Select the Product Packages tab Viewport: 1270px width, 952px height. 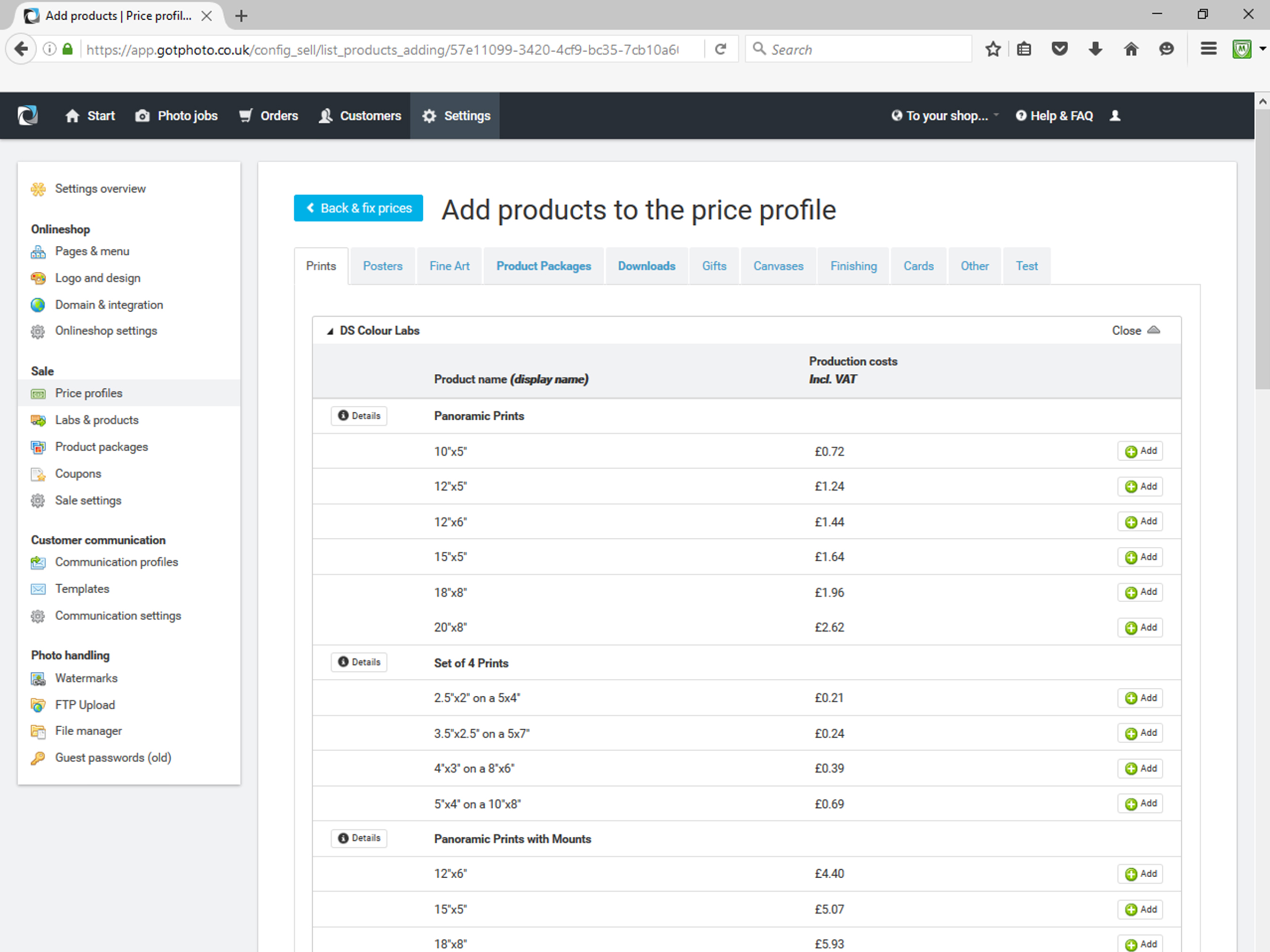(x=544, y=266)
